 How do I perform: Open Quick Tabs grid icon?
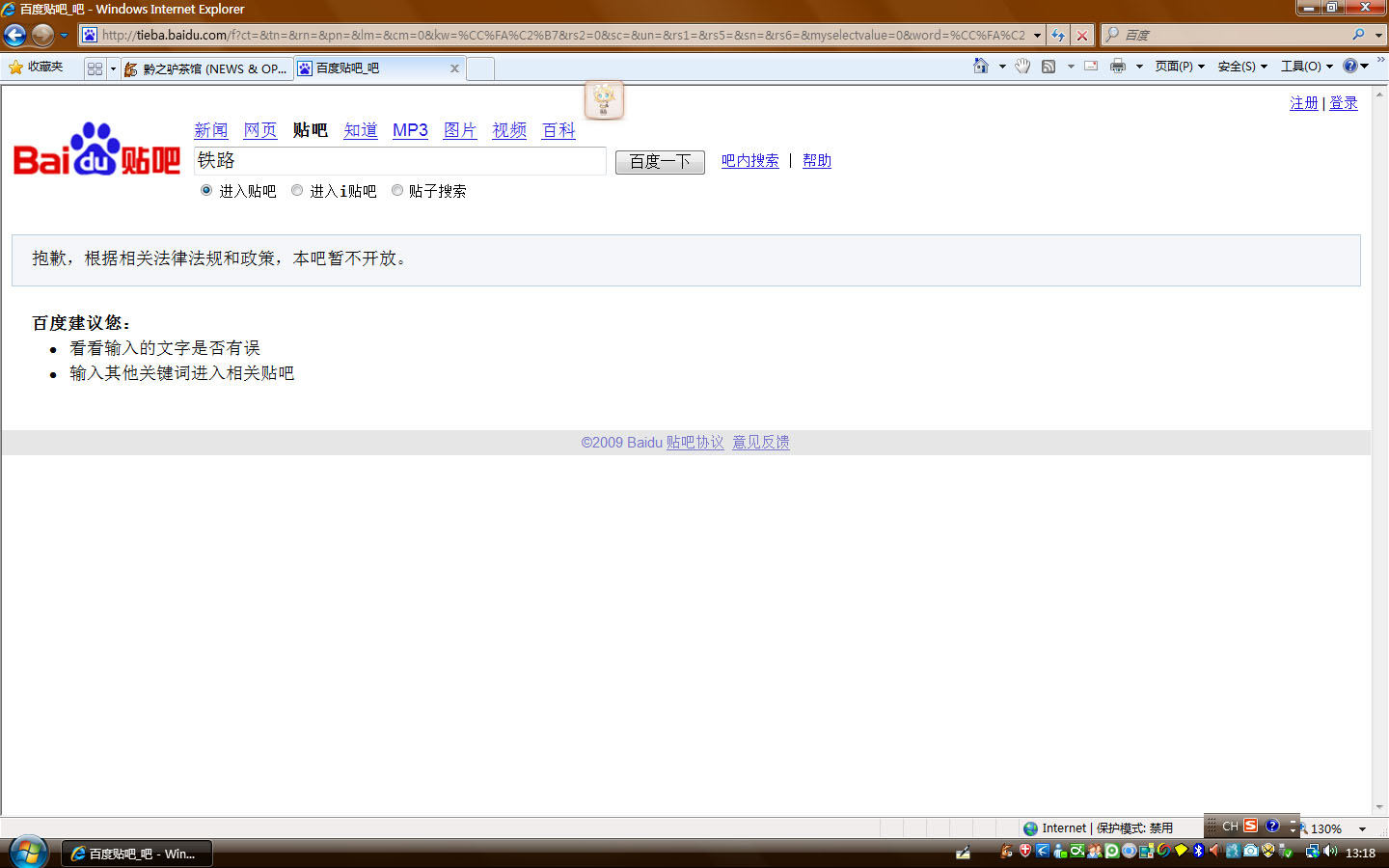(95, 68)
